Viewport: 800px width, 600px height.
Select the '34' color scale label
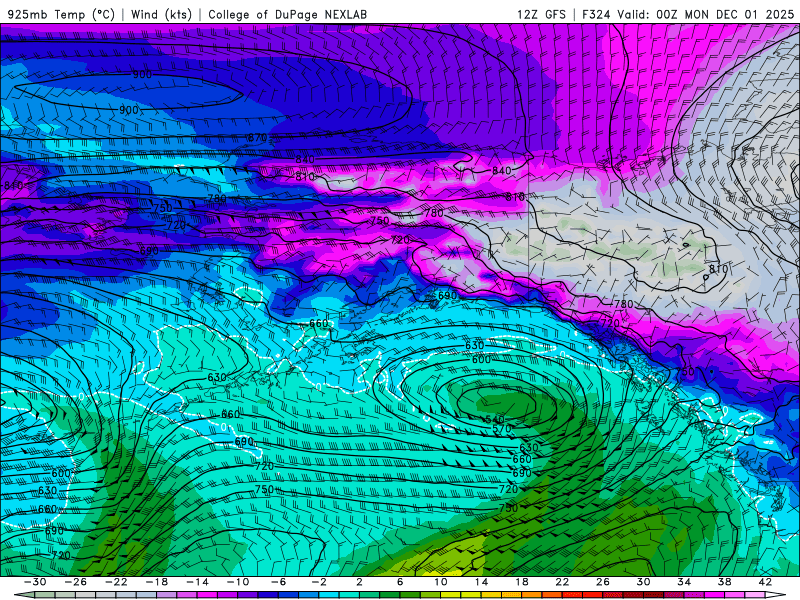click(x=684, y=582)
